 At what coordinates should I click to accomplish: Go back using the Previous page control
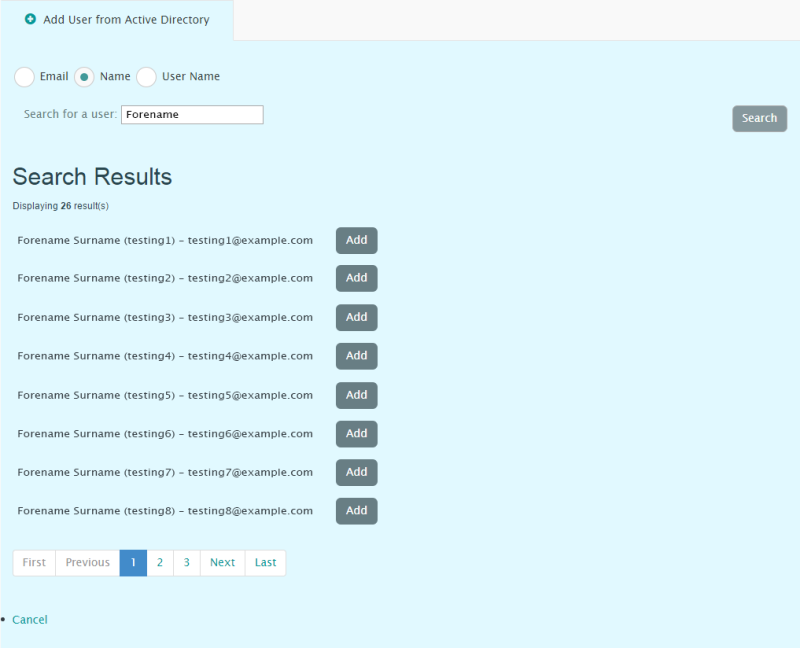(x=86, y=562)
